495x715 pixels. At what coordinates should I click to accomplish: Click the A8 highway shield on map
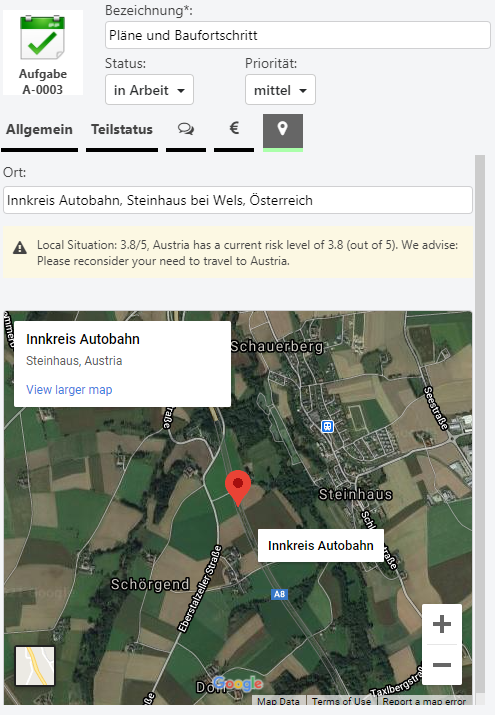coord(279,594)
